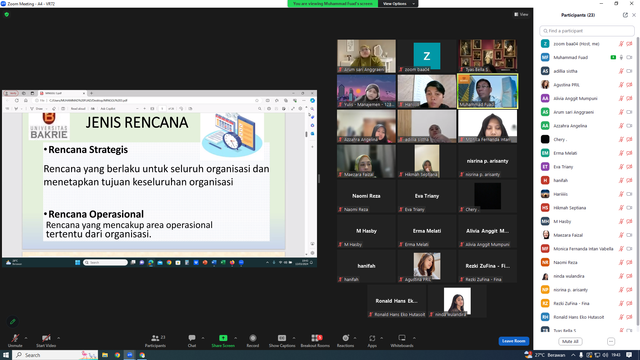Click the system tray volume icon
640x360 pixels.
point(605,355)
